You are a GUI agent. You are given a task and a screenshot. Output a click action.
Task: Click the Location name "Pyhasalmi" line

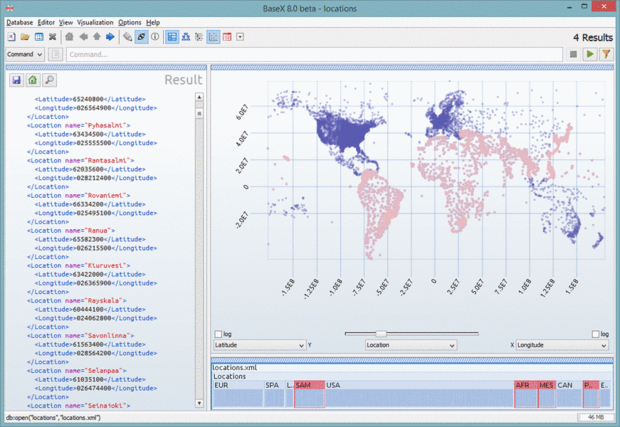[78, 125]
